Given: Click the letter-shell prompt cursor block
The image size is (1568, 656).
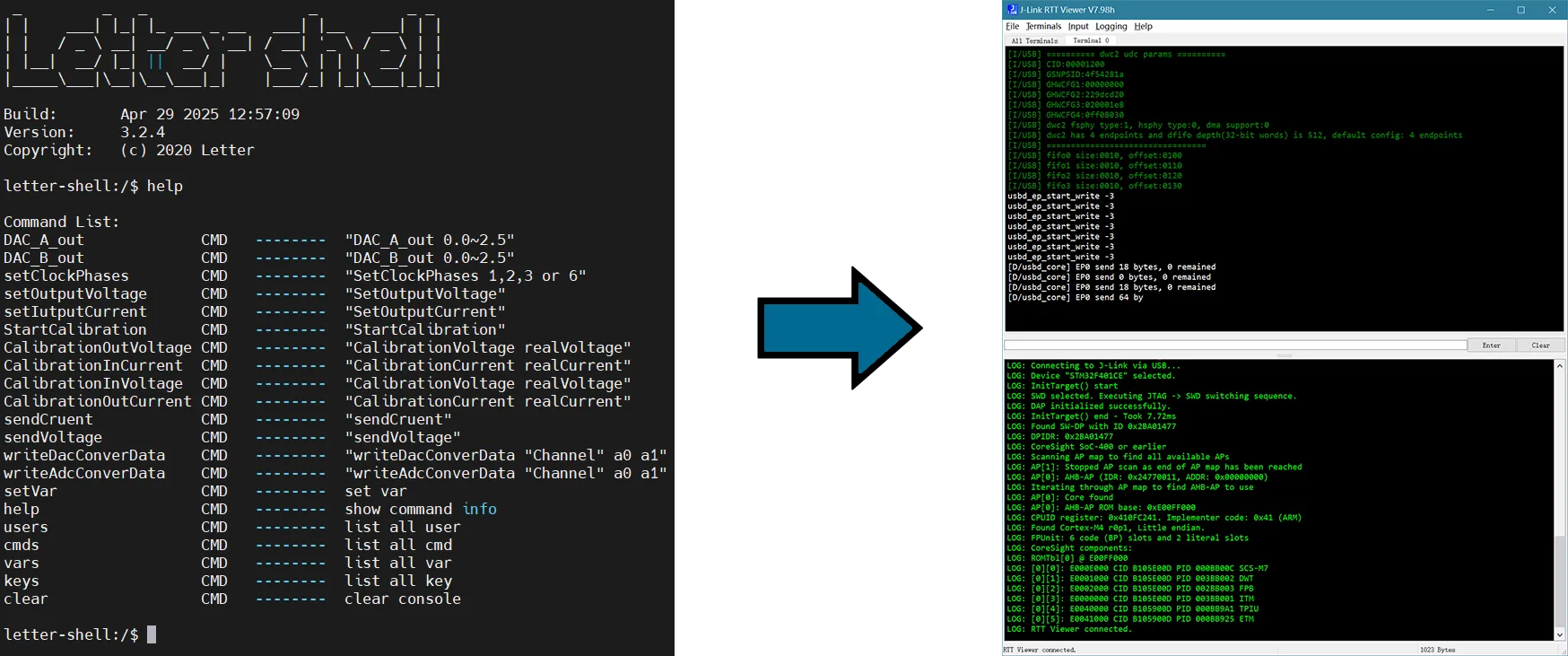Looking at the screenshot, I should pos(152,634).
